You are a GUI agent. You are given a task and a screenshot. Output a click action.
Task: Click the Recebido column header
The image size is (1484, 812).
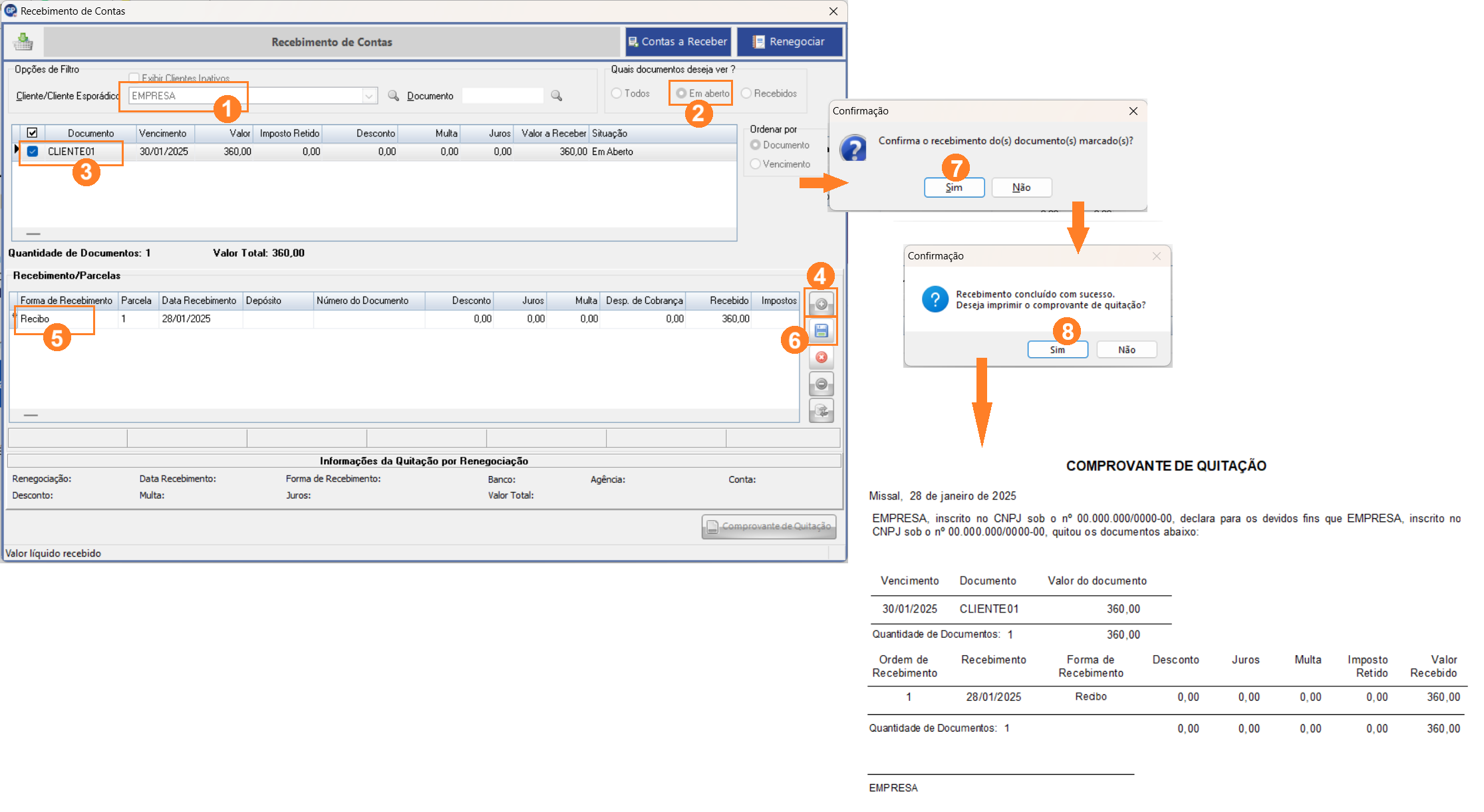[719, 301]
